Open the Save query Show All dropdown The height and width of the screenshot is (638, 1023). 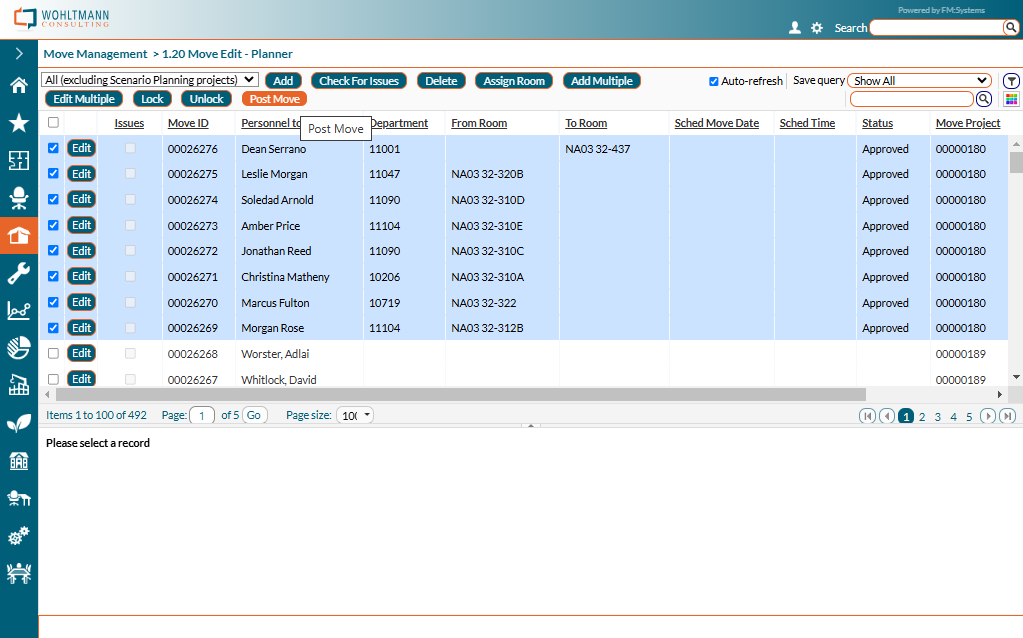pos(918,81)
